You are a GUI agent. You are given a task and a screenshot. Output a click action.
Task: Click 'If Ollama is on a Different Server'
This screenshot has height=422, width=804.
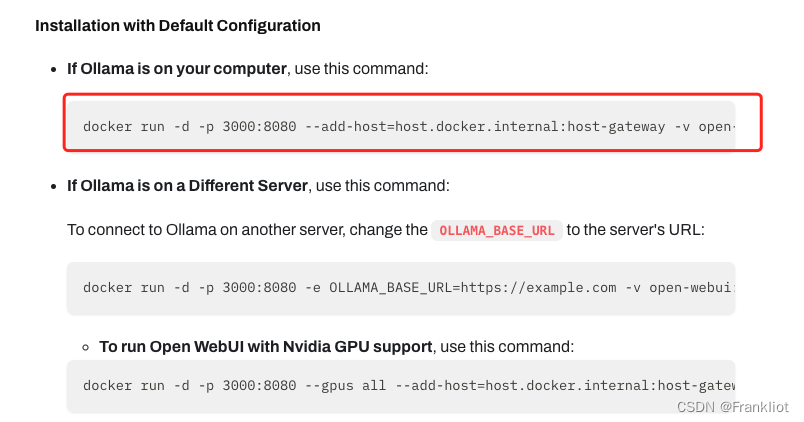pos(187,186)
